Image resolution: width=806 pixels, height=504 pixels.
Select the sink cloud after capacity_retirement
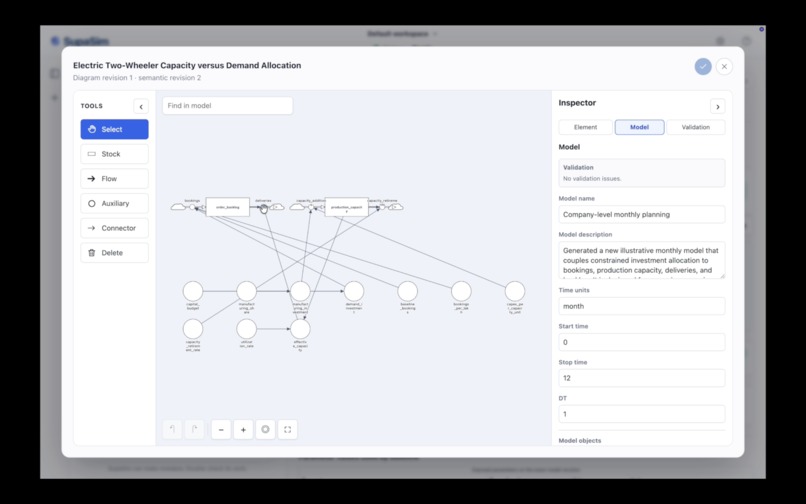[396, 207]
